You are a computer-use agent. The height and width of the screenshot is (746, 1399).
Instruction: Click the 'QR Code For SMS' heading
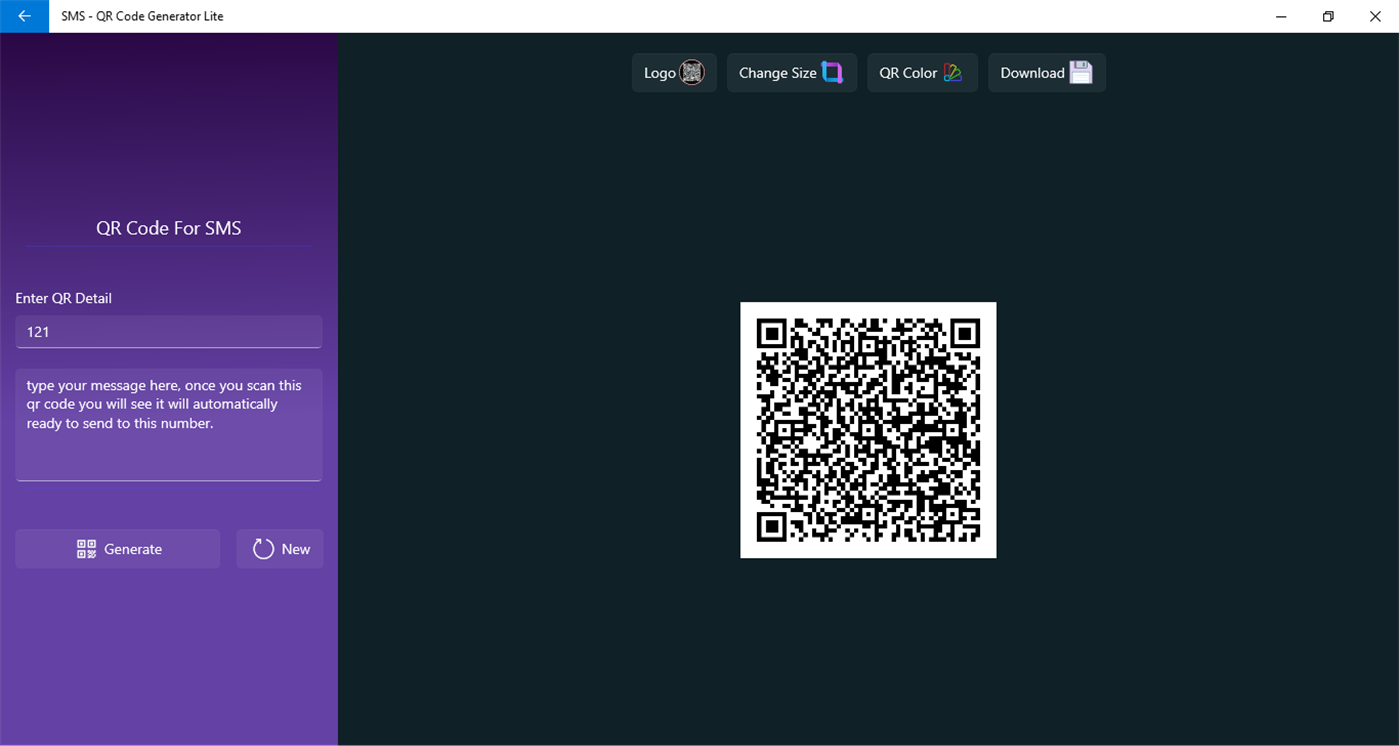pyautogui.click(x=169, y=228)
